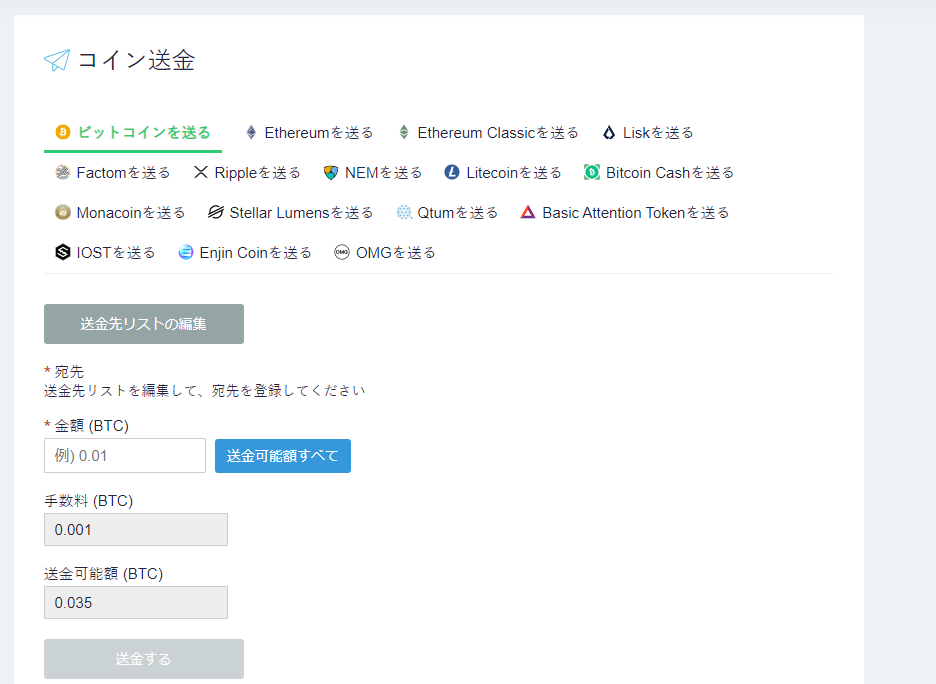Click the black IOST hexagon icon
Screen dimensions: 936x684
tap(63, 252)
